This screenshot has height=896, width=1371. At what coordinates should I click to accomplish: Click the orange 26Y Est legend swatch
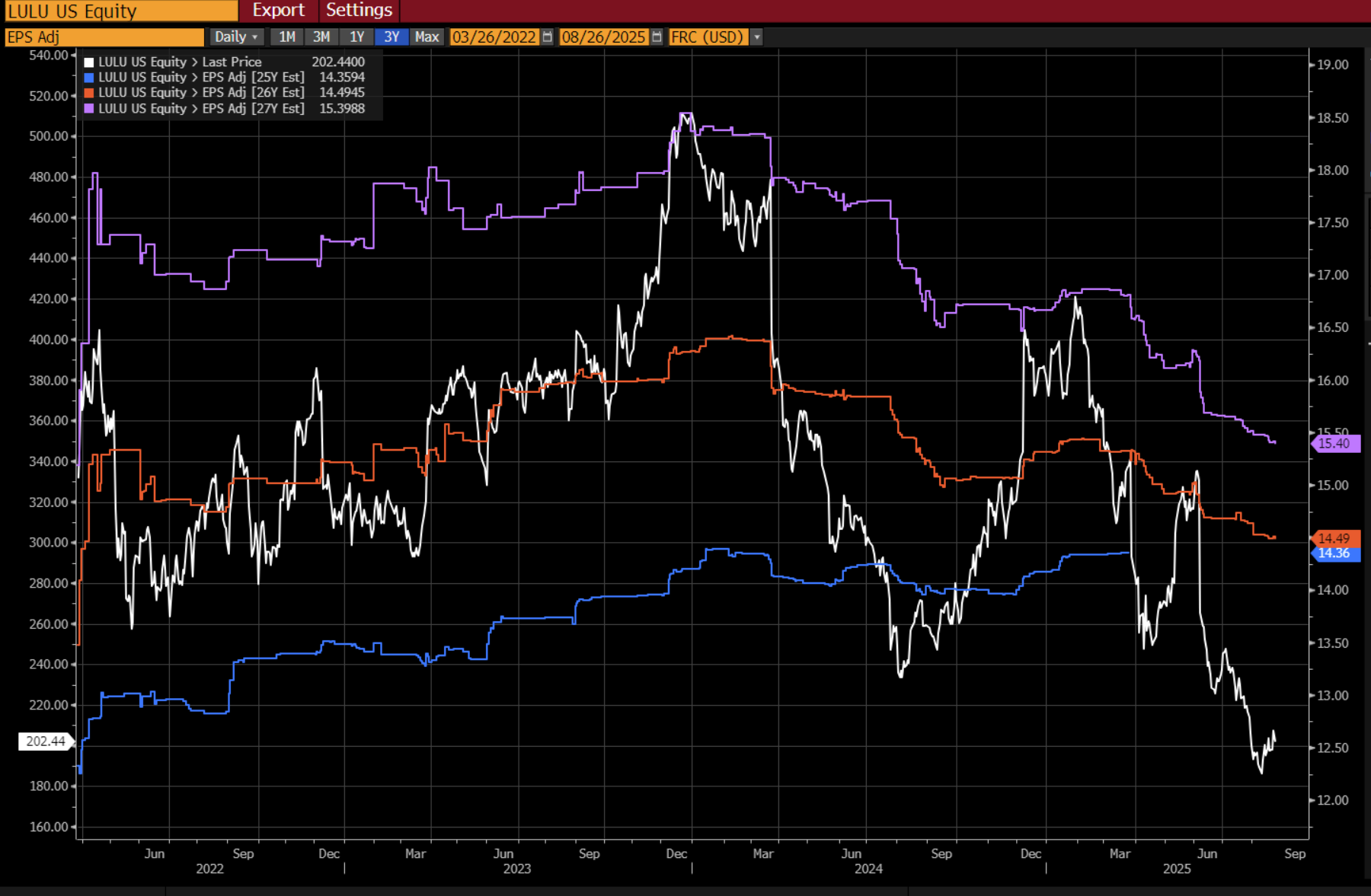click(x=89, y=93)
